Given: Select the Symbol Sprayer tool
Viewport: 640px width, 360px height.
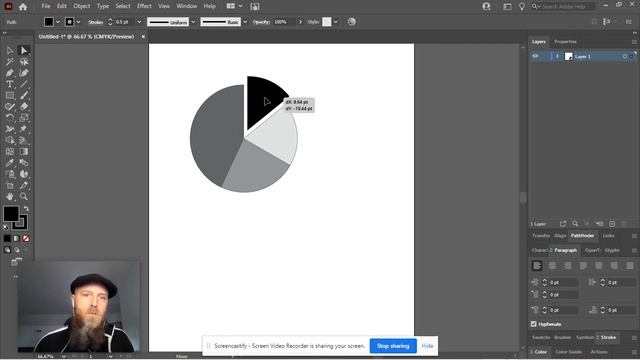Looking at the screenshot, I should coord(10,174).
